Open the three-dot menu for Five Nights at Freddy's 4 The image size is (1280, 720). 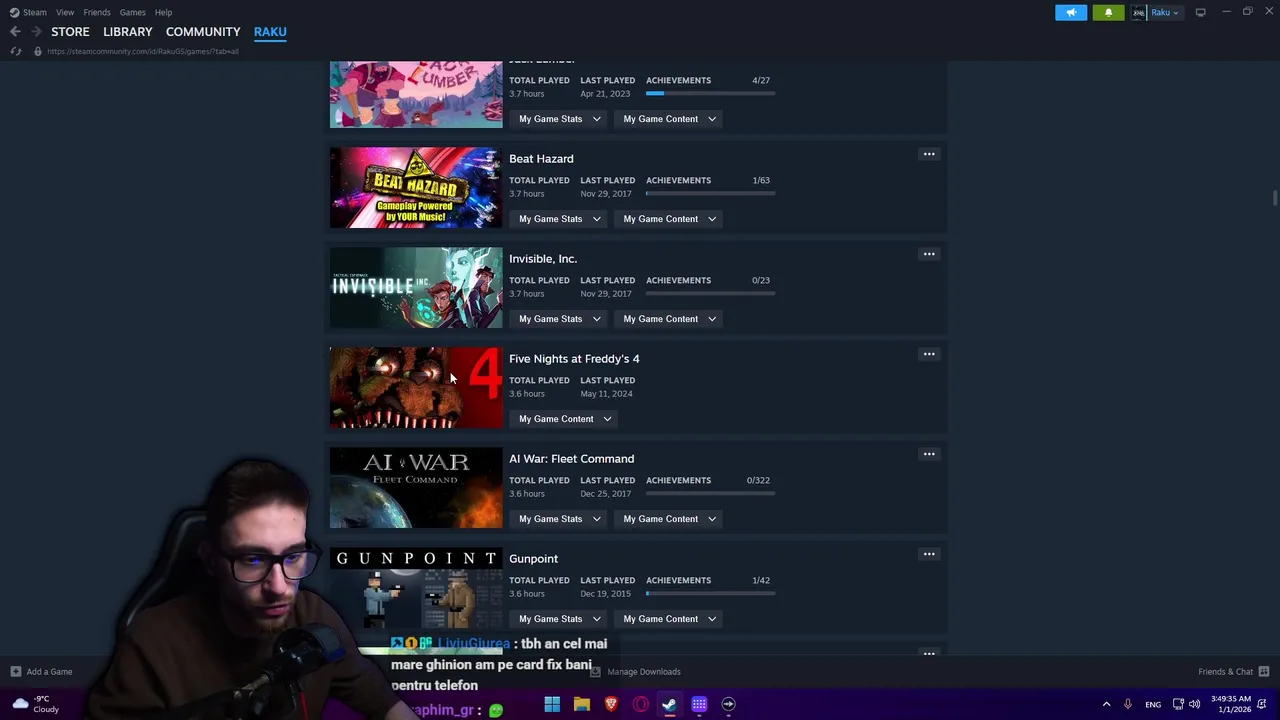coord(929,354)
